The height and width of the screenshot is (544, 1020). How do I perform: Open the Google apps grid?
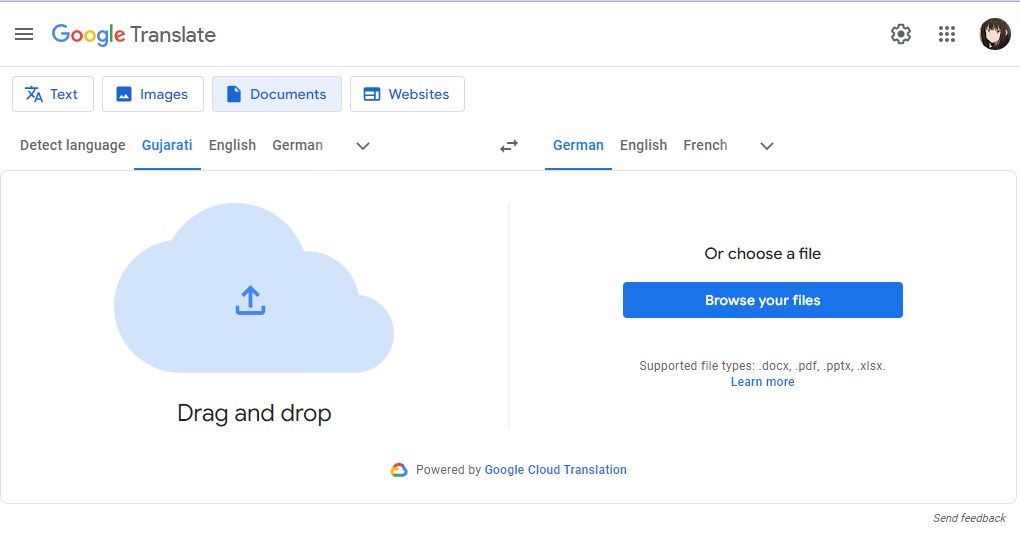[946, 34]
